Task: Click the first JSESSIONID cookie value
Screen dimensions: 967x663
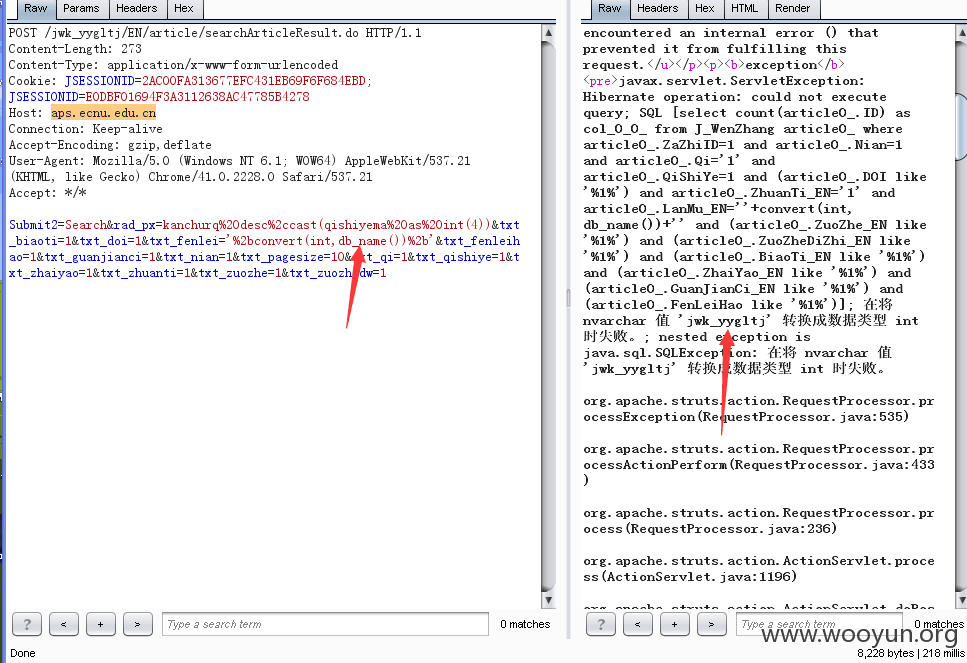Action: (x=253, y=81)
